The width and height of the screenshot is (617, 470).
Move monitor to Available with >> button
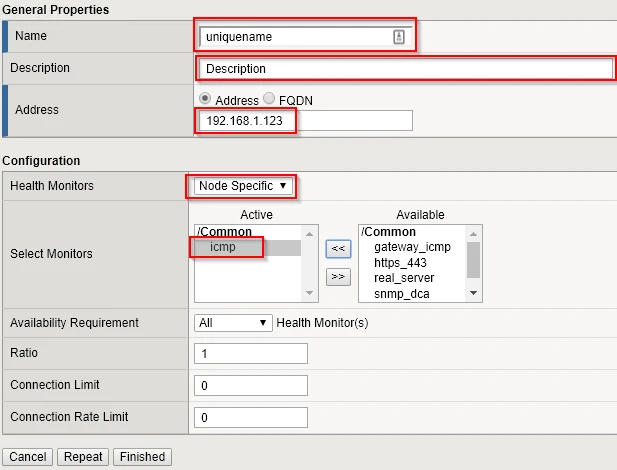pyautogui.click(x=338, y=275)
